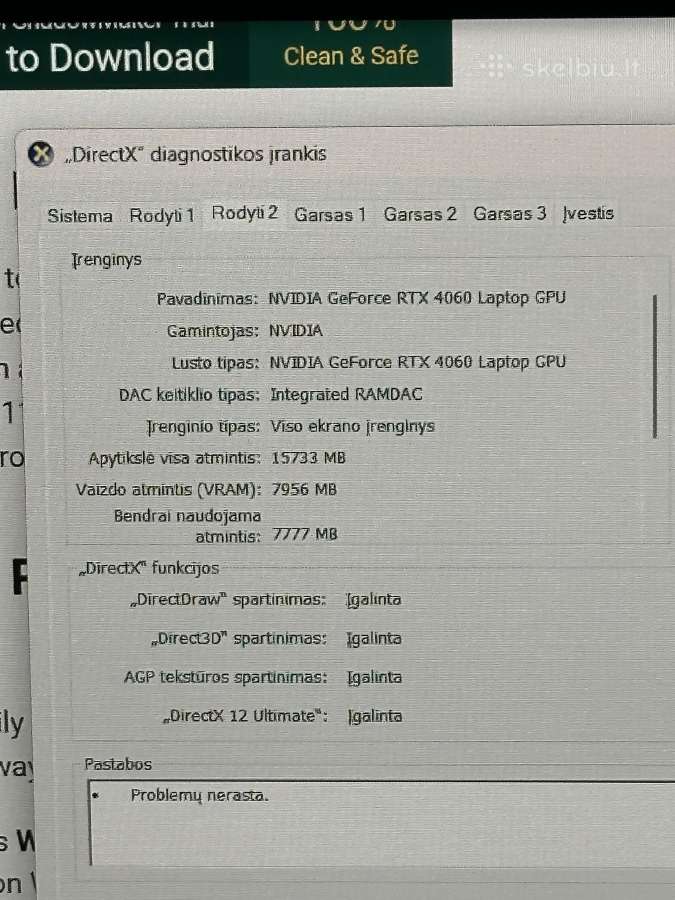The image size is (675, 900).
Task: Click the DirectX diagnostic tool title icon
Action: click(40, 155)
